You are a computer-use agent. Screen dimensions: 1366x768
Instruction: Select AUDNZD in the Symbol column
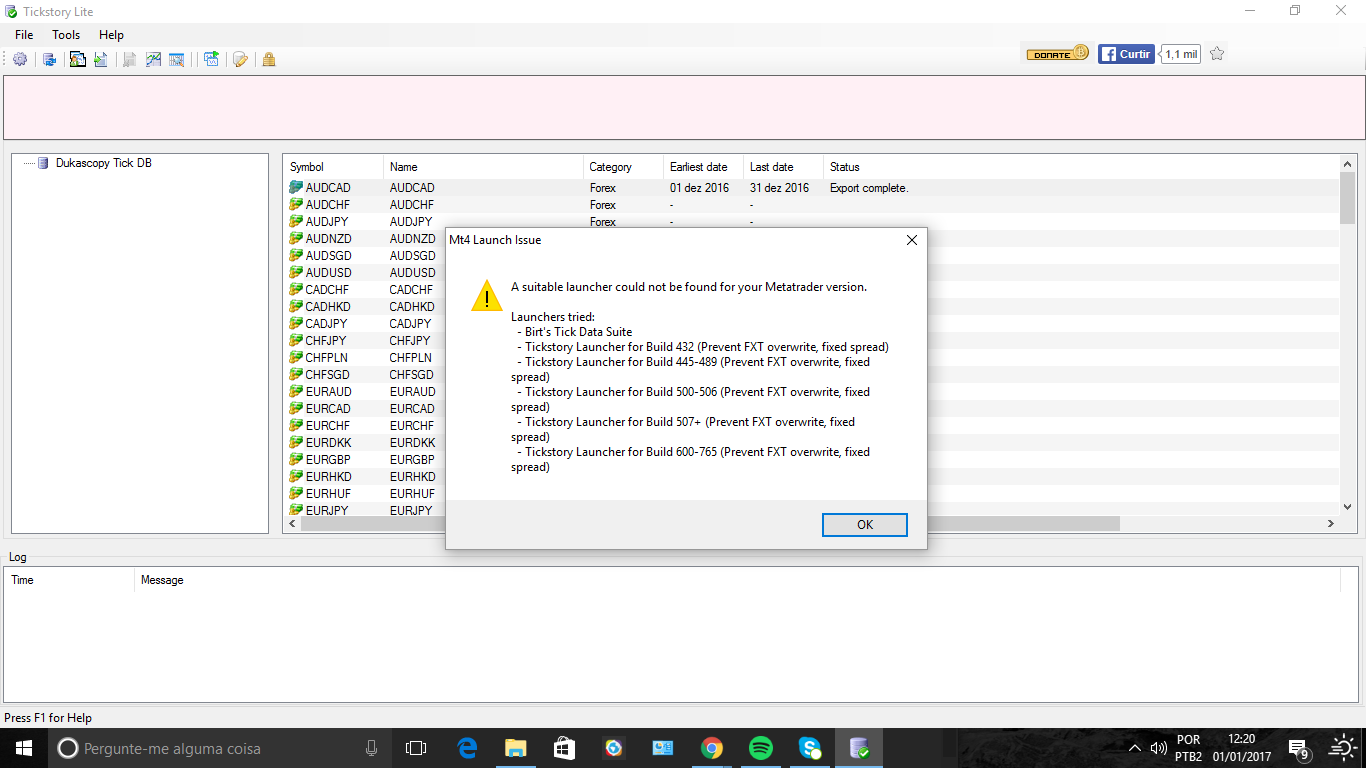pos(328,239)
